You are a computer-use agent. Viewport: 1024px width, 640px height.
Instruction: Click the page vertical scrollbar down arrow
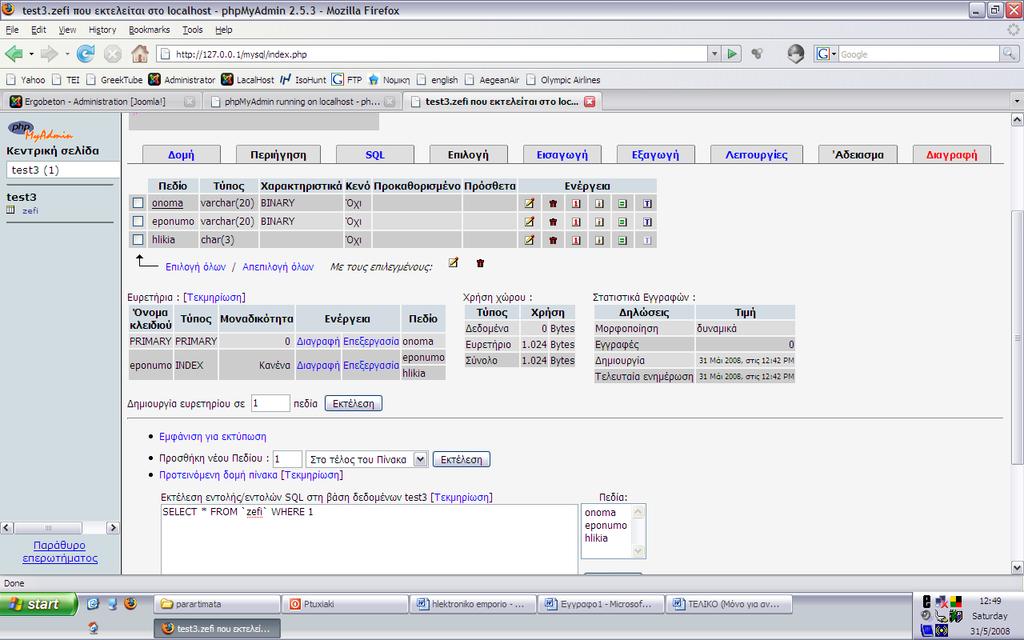(1017, 567)
